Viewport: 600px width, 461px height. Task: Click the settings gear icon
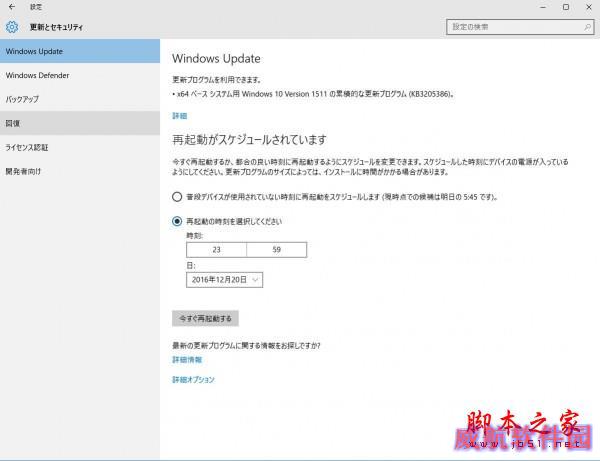tap(12, 27)
